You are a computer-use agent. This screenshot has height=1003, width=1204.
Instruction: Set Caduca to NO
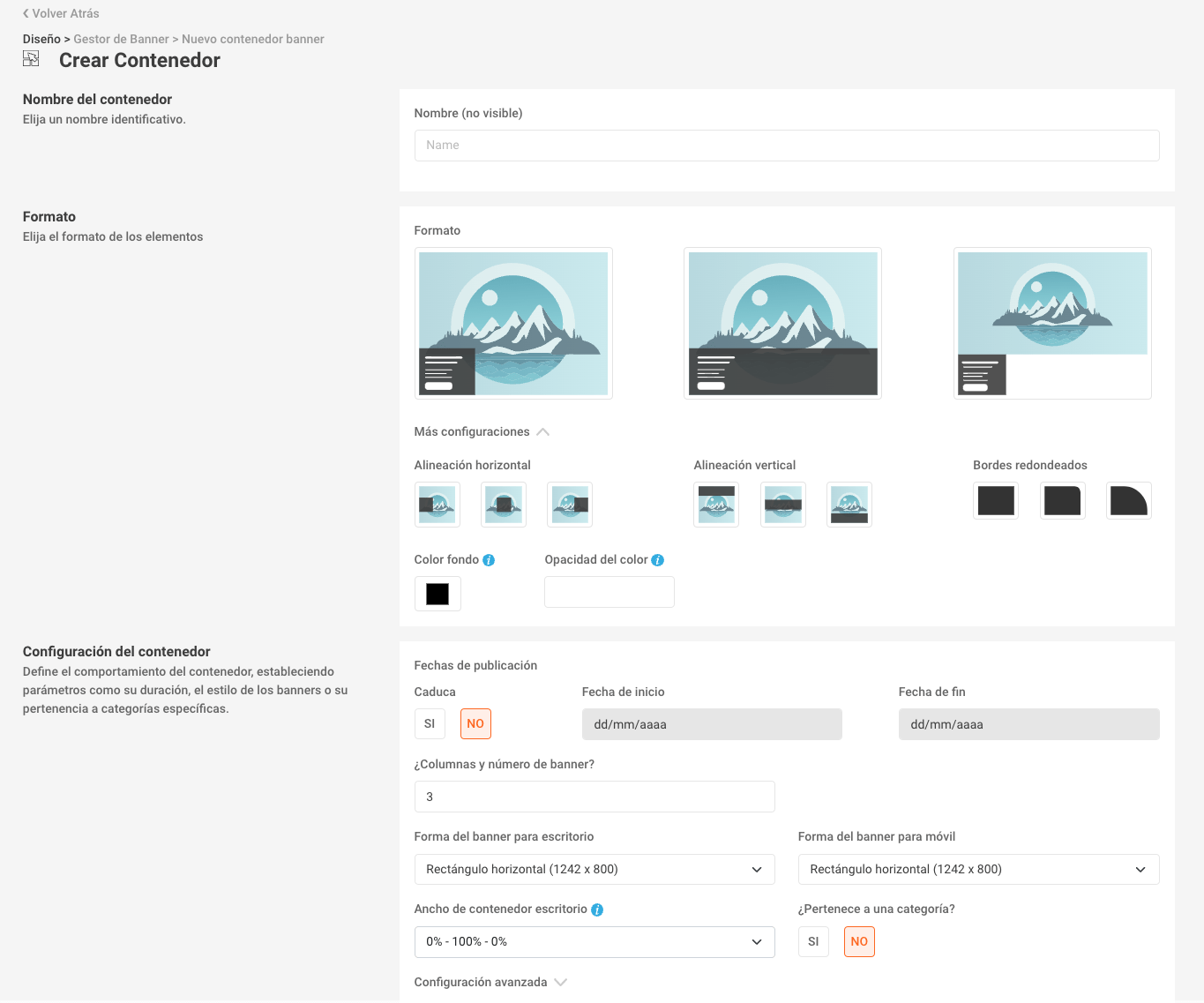click(475, 724)
